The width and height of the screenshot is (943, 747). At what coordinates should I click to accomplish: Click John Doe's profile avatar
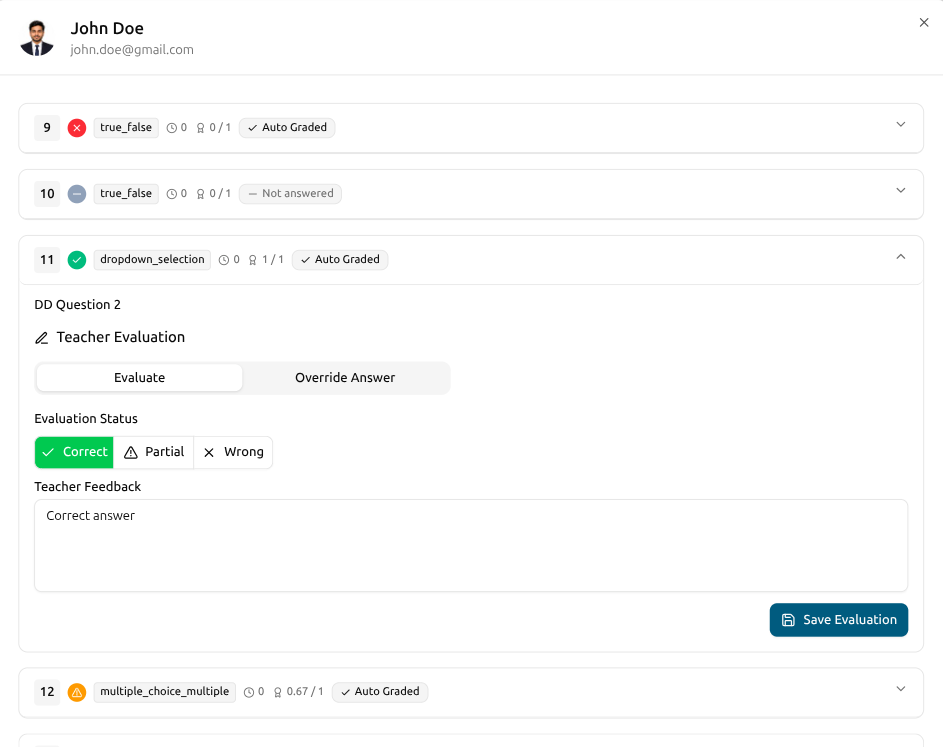click(37, 38)
